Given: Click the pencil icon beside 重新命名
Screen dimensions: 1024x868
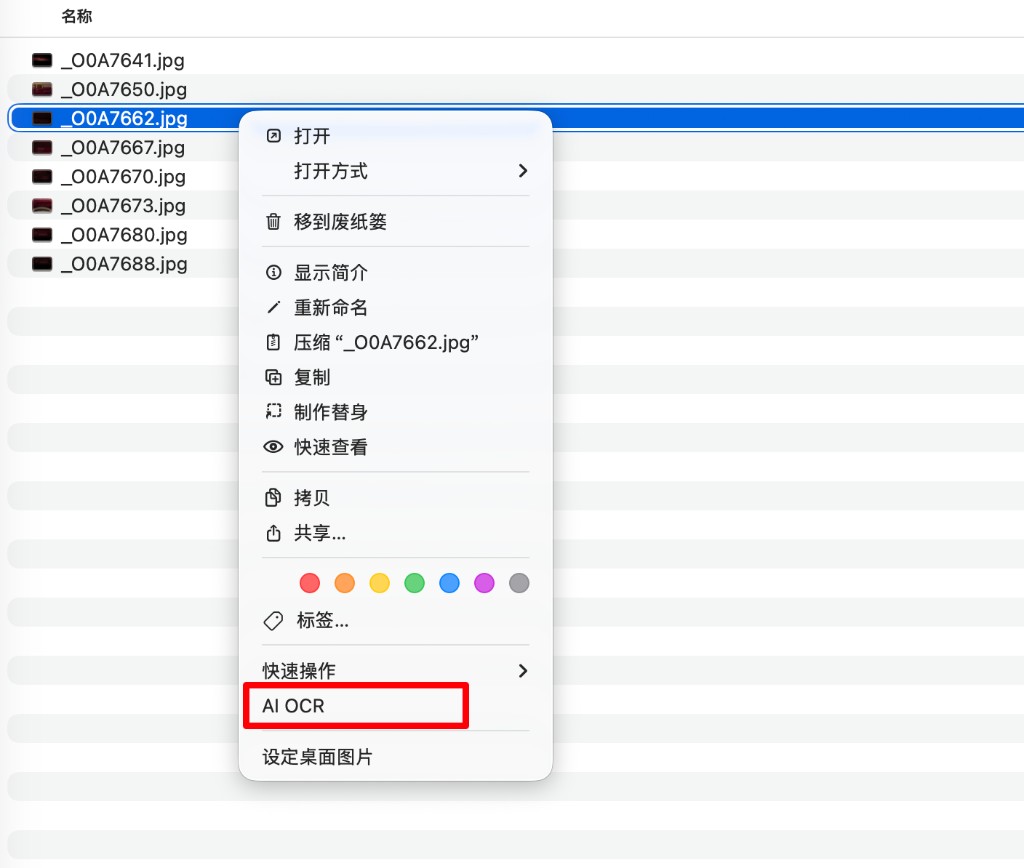Looking at the screenshot, I should pos(274,308).
